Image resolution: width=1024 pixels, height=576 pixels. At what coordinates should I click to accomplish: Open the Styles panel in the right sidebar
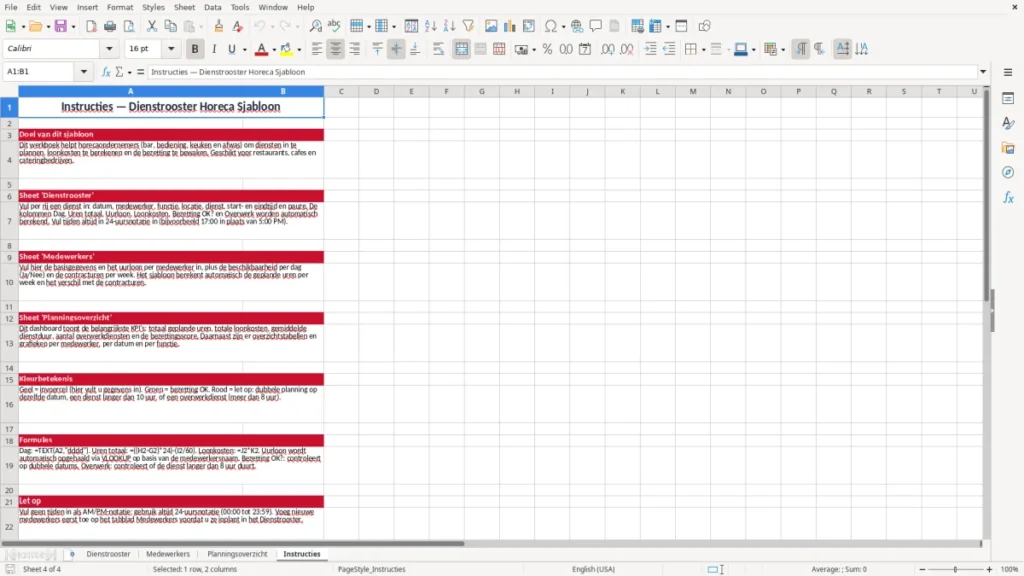click(1008, 123)
